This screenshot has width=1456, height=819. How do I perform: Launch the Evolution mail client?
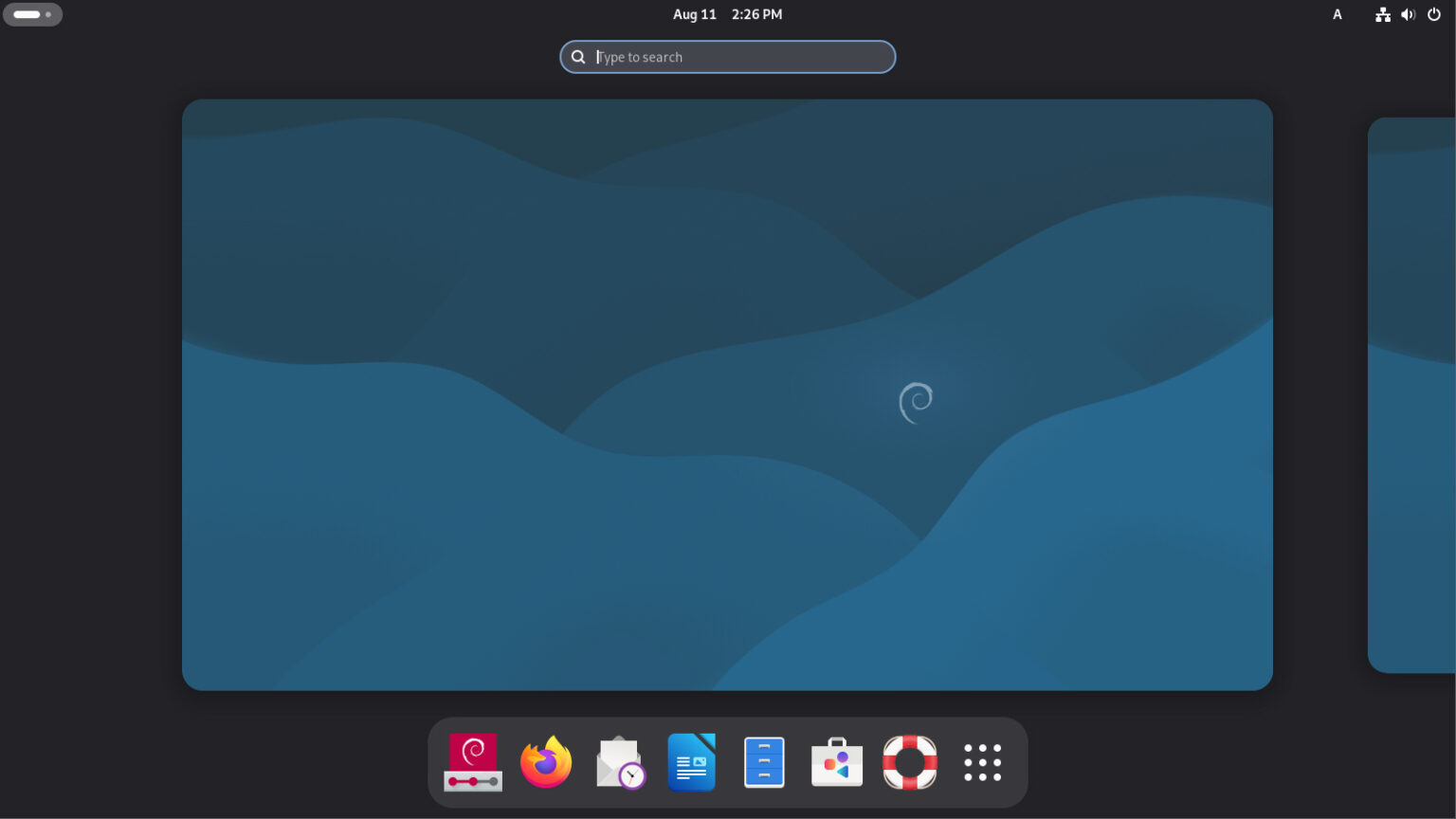point(619,762)
